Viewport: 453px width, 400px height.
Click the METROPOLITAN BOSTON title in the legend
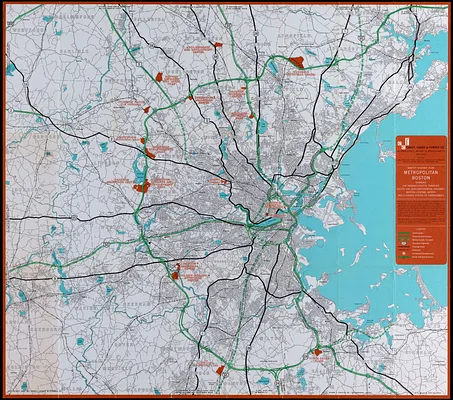[422, 175]
